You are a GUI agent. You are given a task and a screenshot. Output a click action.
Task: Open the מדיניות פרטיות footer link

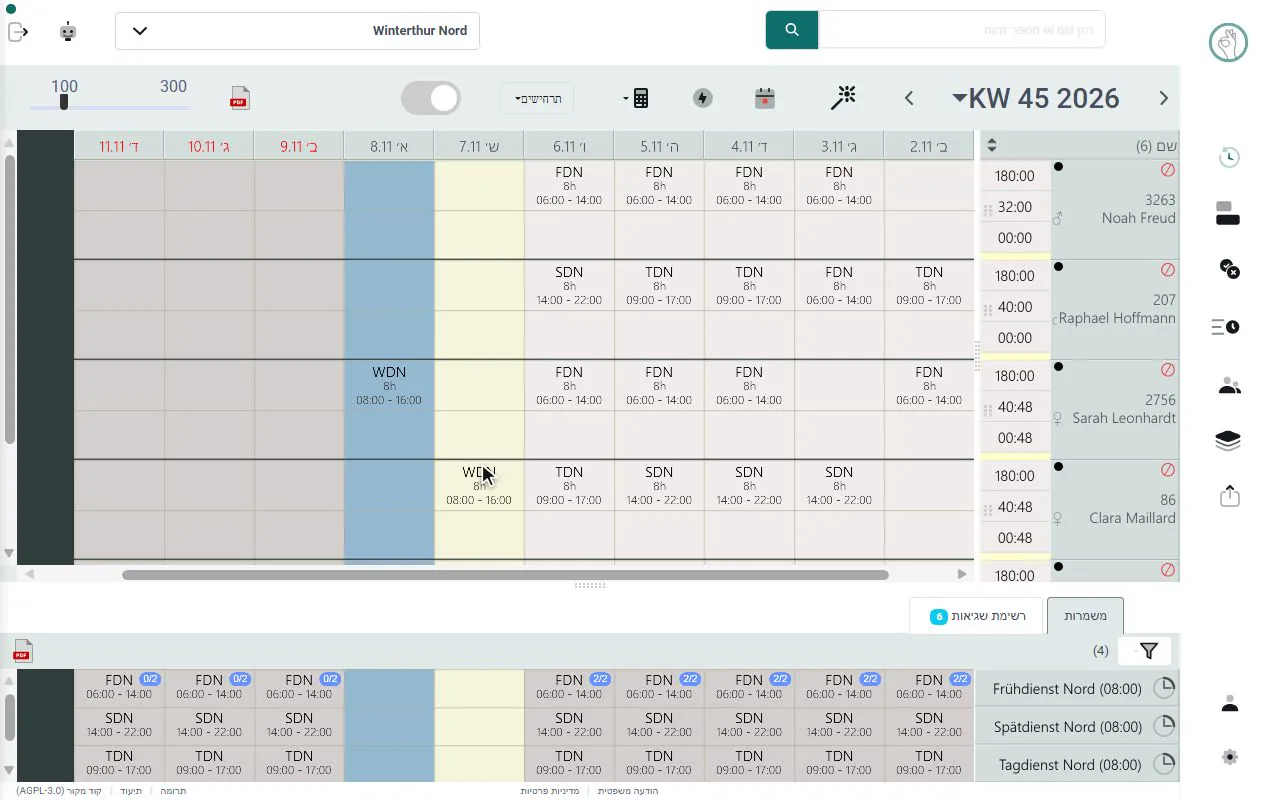tap(551, 791)
